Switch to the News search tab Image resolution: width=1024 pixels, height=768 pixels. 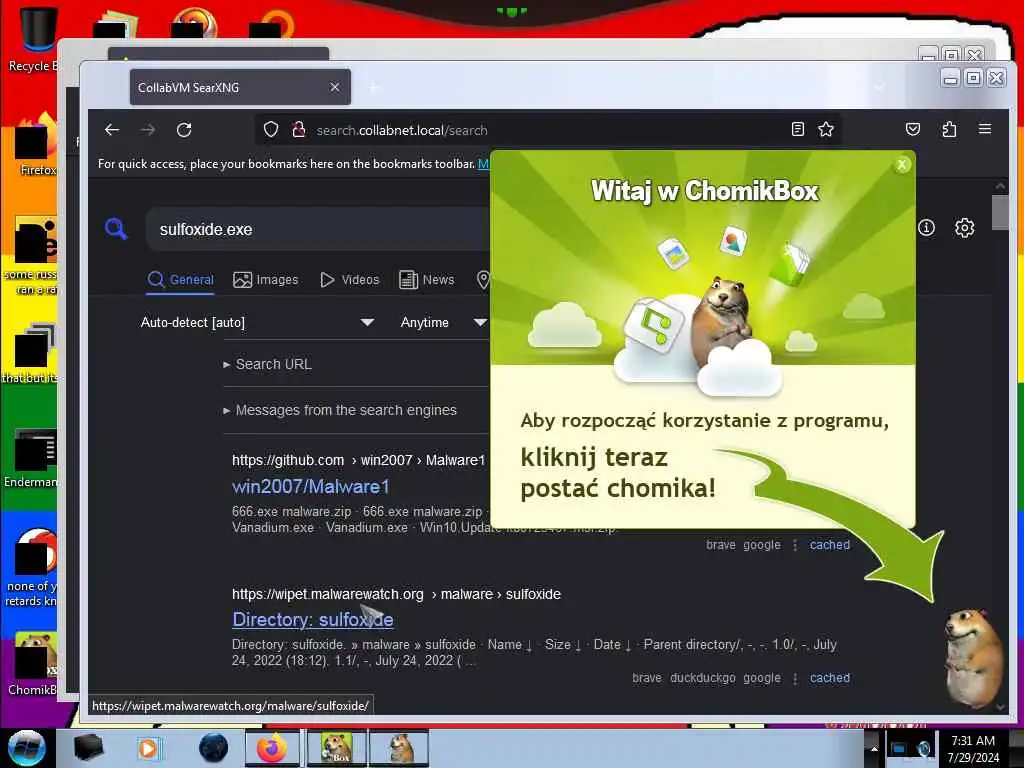pyautogui.click(x=426, y=280)
